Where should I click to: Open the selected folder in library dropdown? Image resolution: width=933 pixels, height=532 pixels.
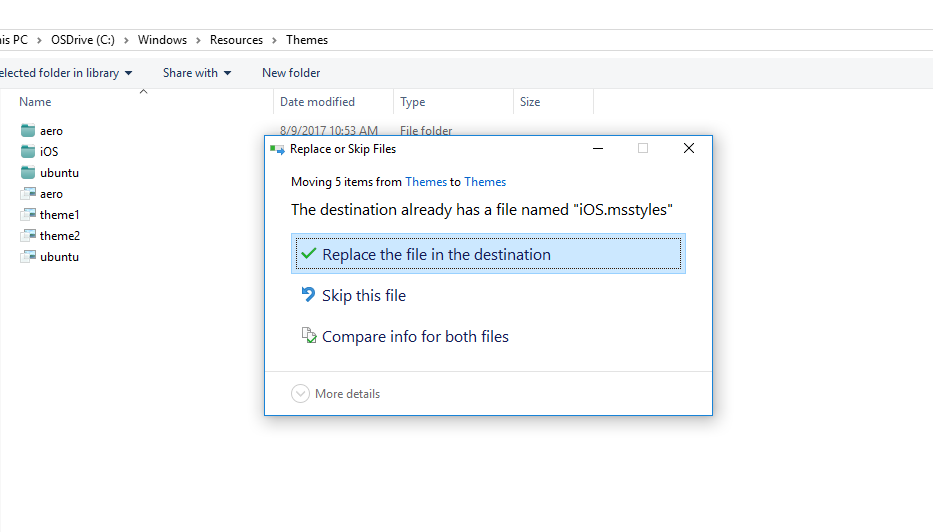point(62,73)
